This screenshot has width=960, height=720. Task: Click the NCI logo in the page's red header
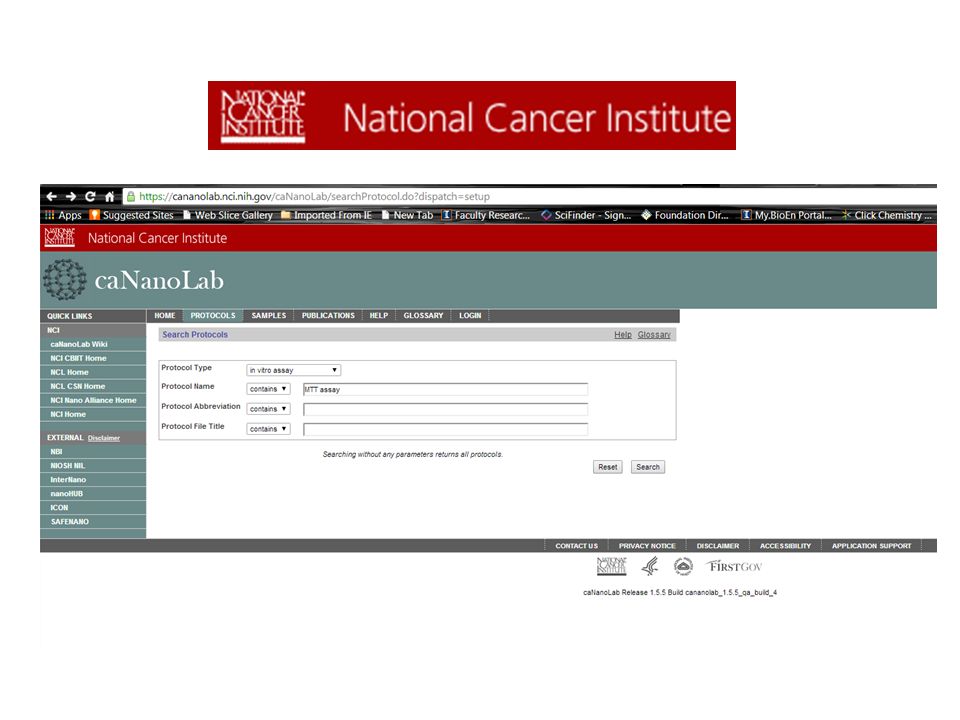coord(59,238)
